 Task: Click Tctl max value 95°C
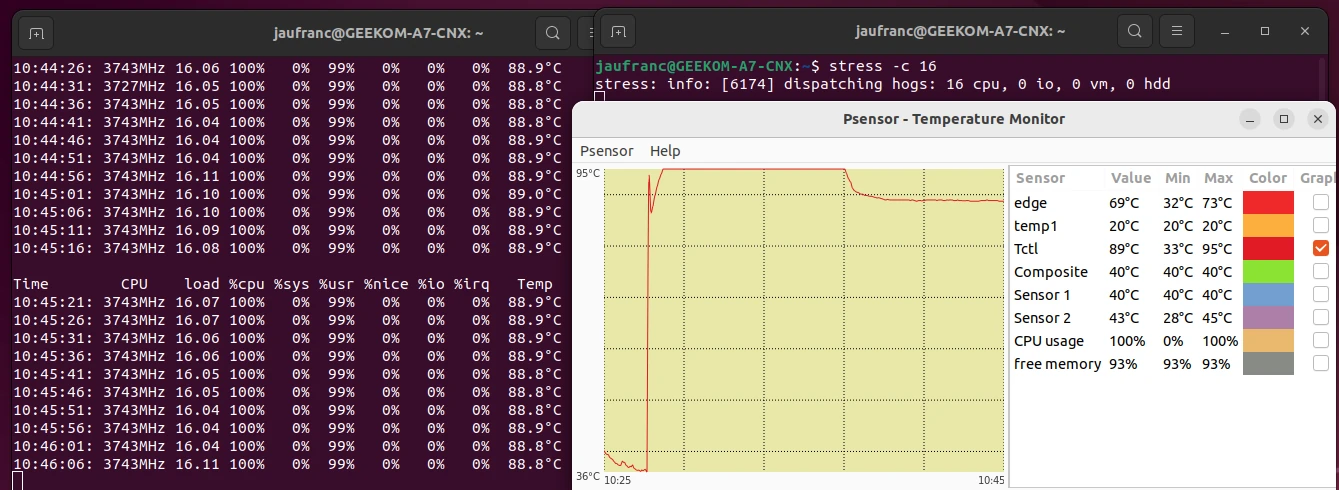point(1218,248)
